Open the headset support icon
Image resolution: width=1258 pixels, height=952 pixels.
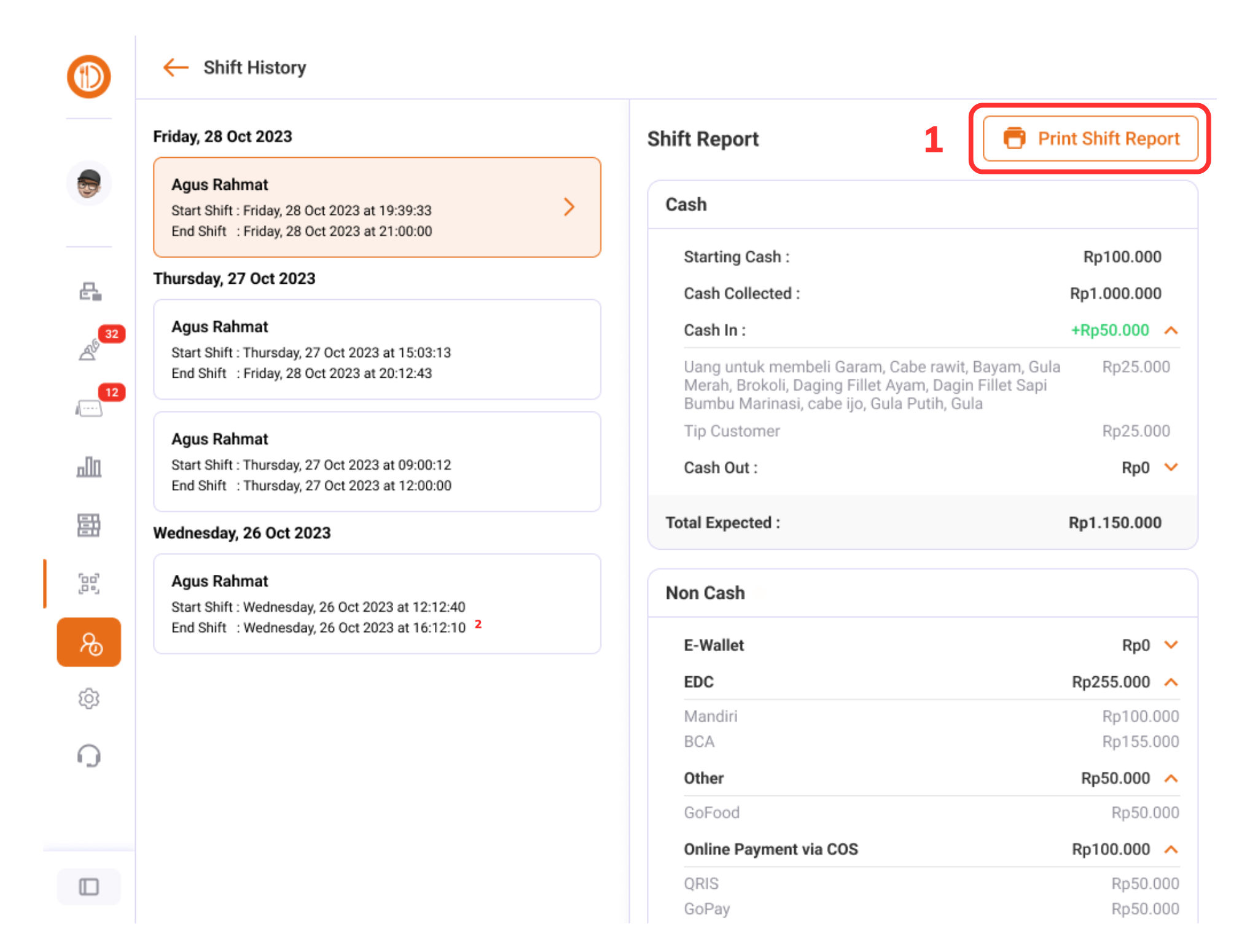[x=89, y=756]
